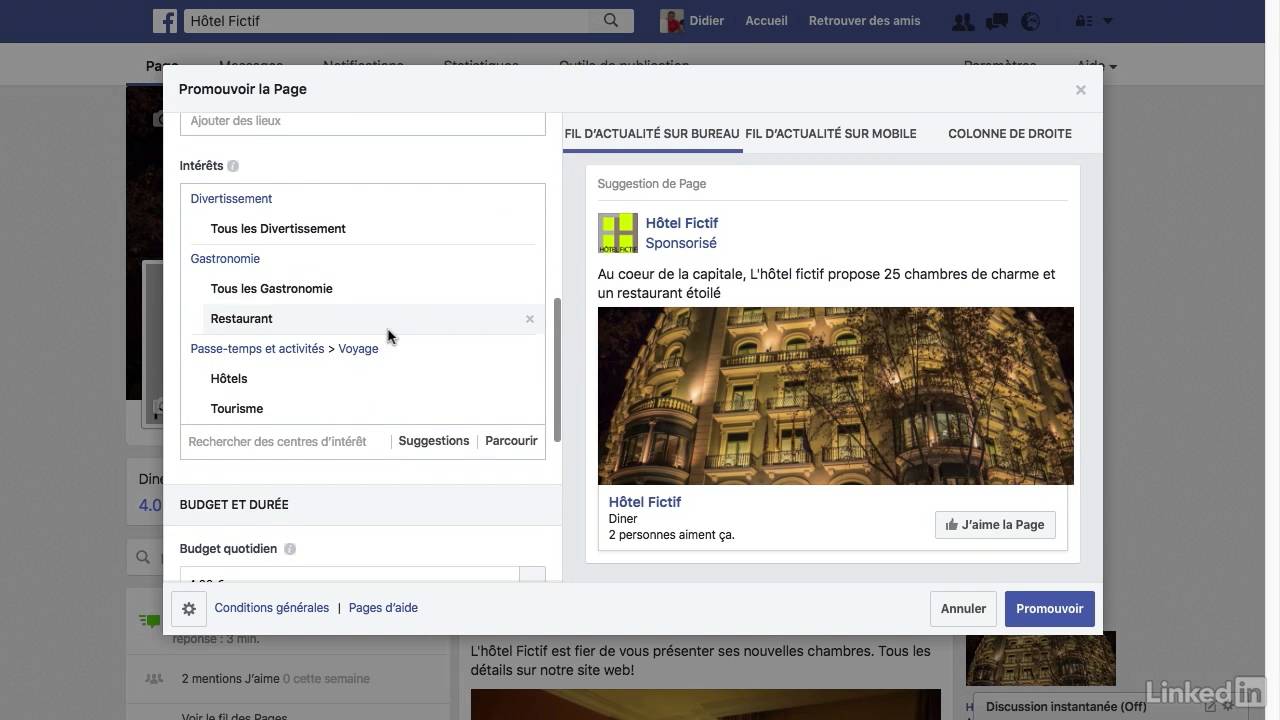The width and height of the screenshot is (1280, 720).
Task: Open the privacy shortcuts lock icon
Action: pos(1082,21)
